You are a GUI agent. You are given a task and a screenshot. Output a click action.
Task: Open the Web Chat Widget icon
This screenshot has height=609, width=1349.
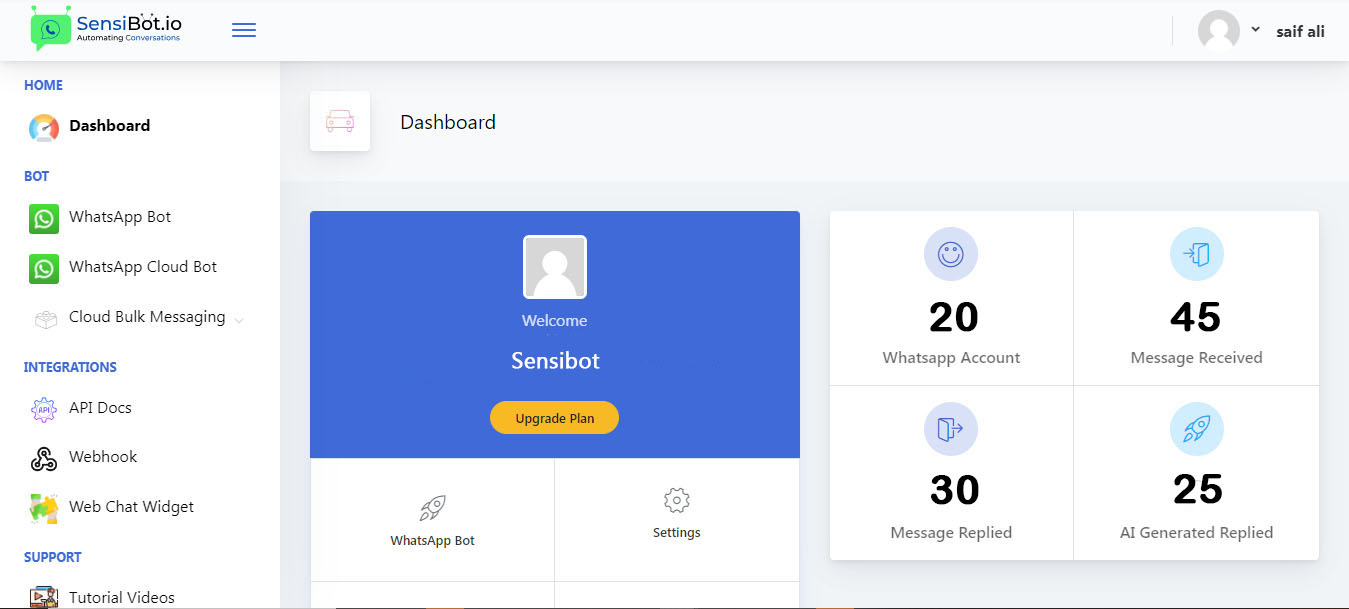44,508
